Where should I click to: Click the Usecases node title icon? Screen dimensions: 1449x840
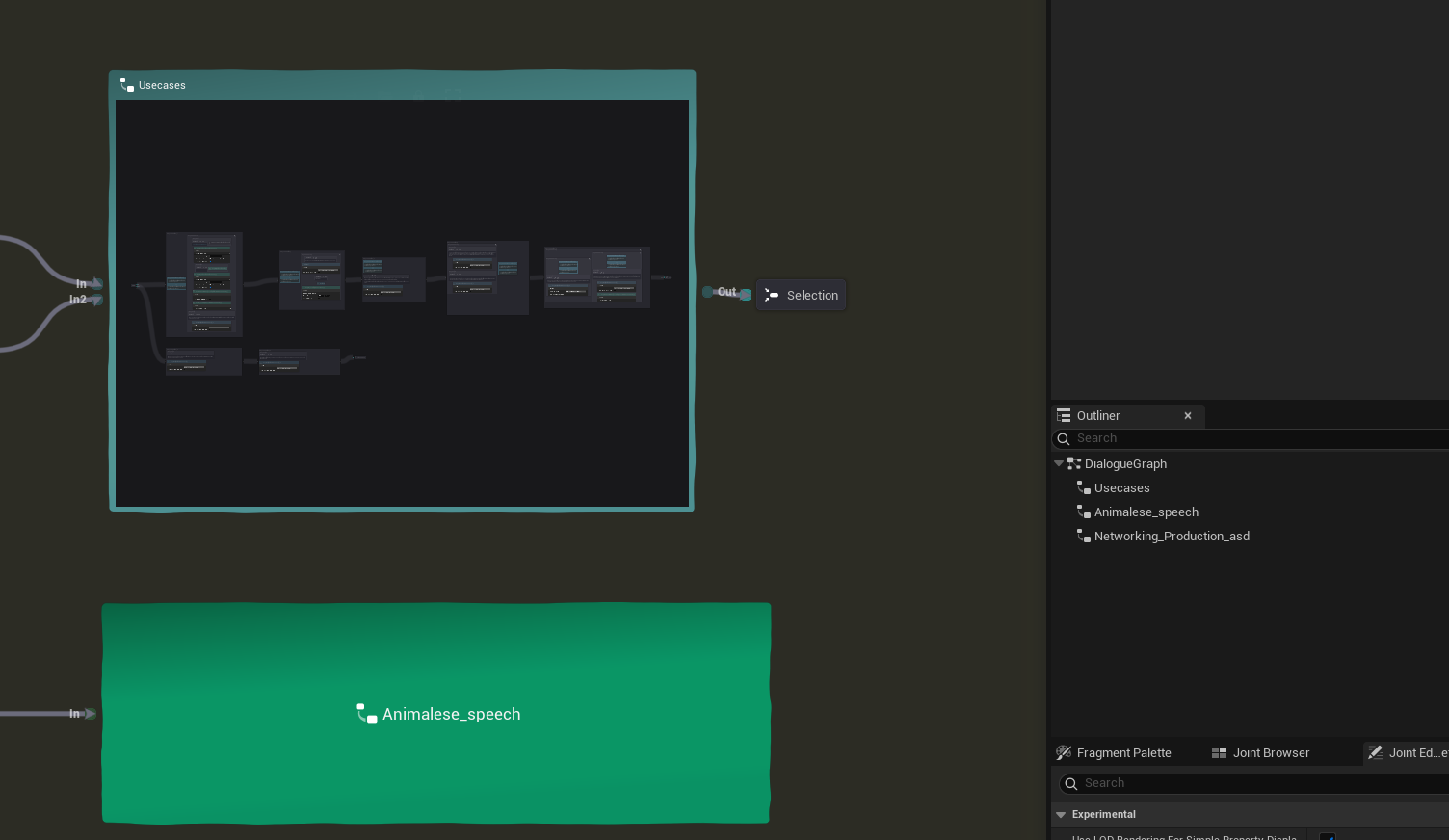127,85
